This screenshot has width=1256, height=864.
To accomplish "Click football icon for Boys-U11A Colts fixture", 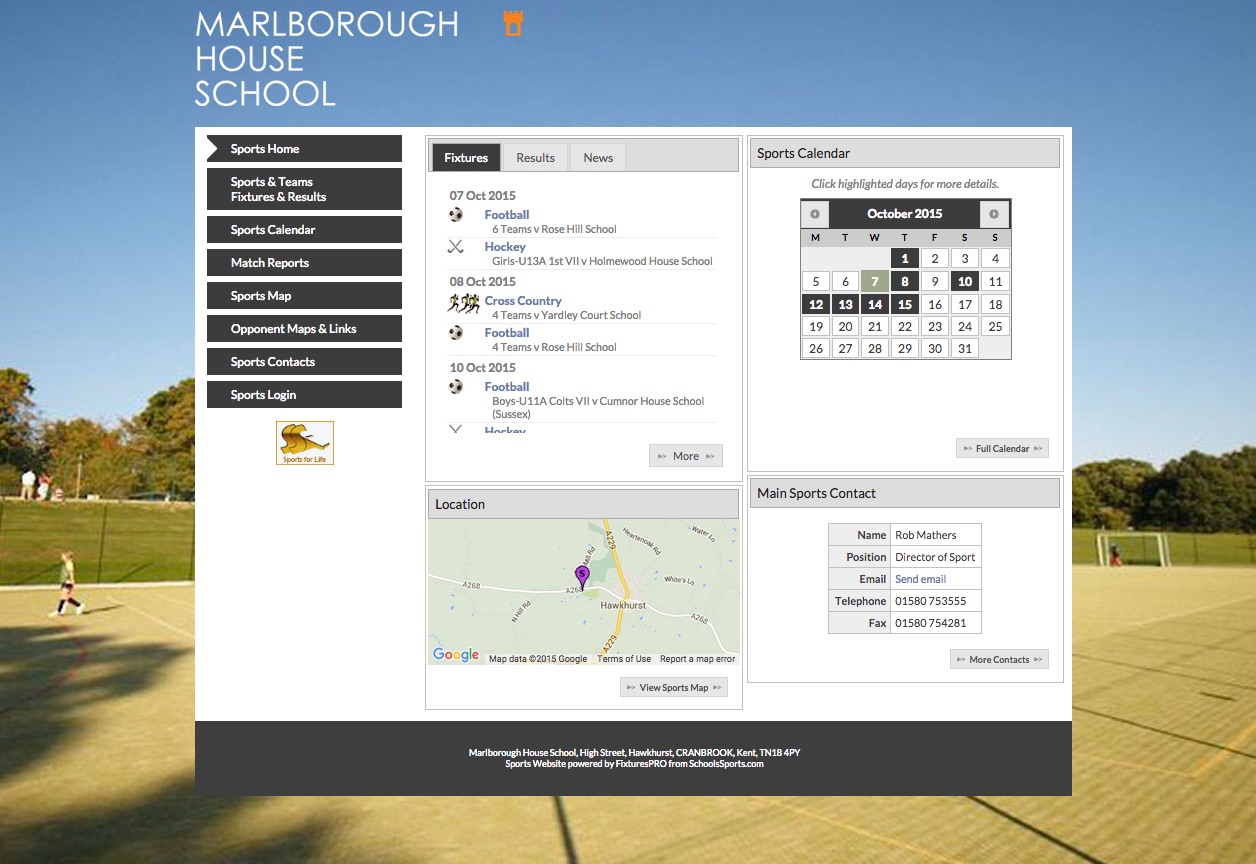I will 456,387.
